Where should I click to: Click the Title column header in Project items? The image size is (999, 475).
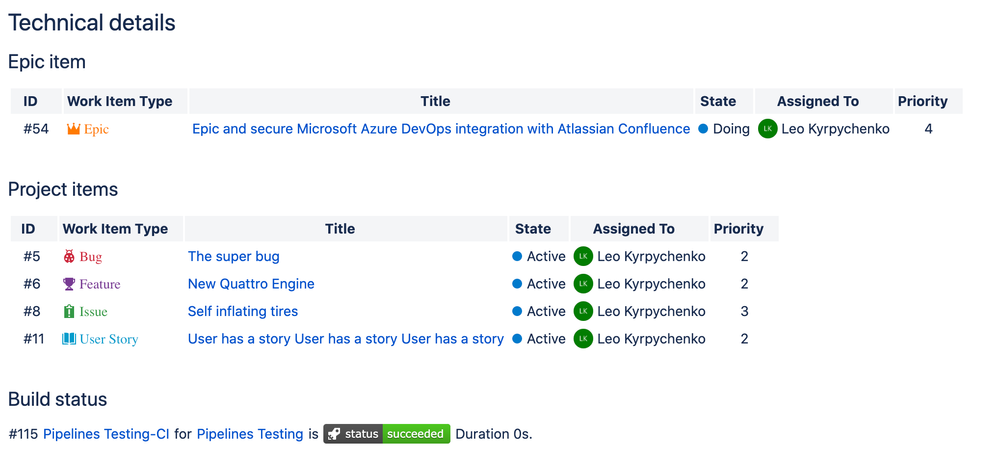[x=340, y=229]
